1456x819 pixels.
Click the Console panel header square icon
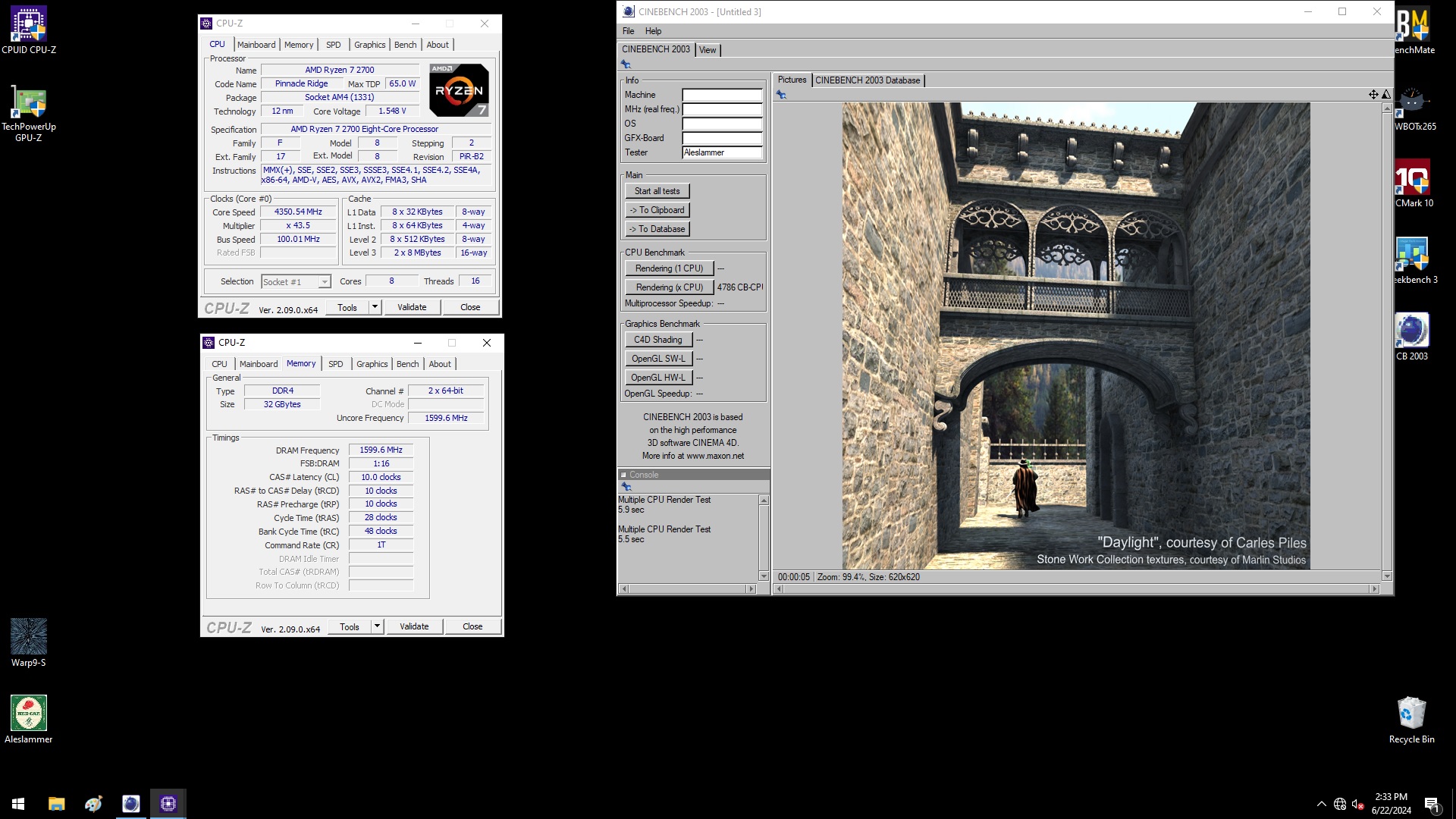[x=623, y=475]
